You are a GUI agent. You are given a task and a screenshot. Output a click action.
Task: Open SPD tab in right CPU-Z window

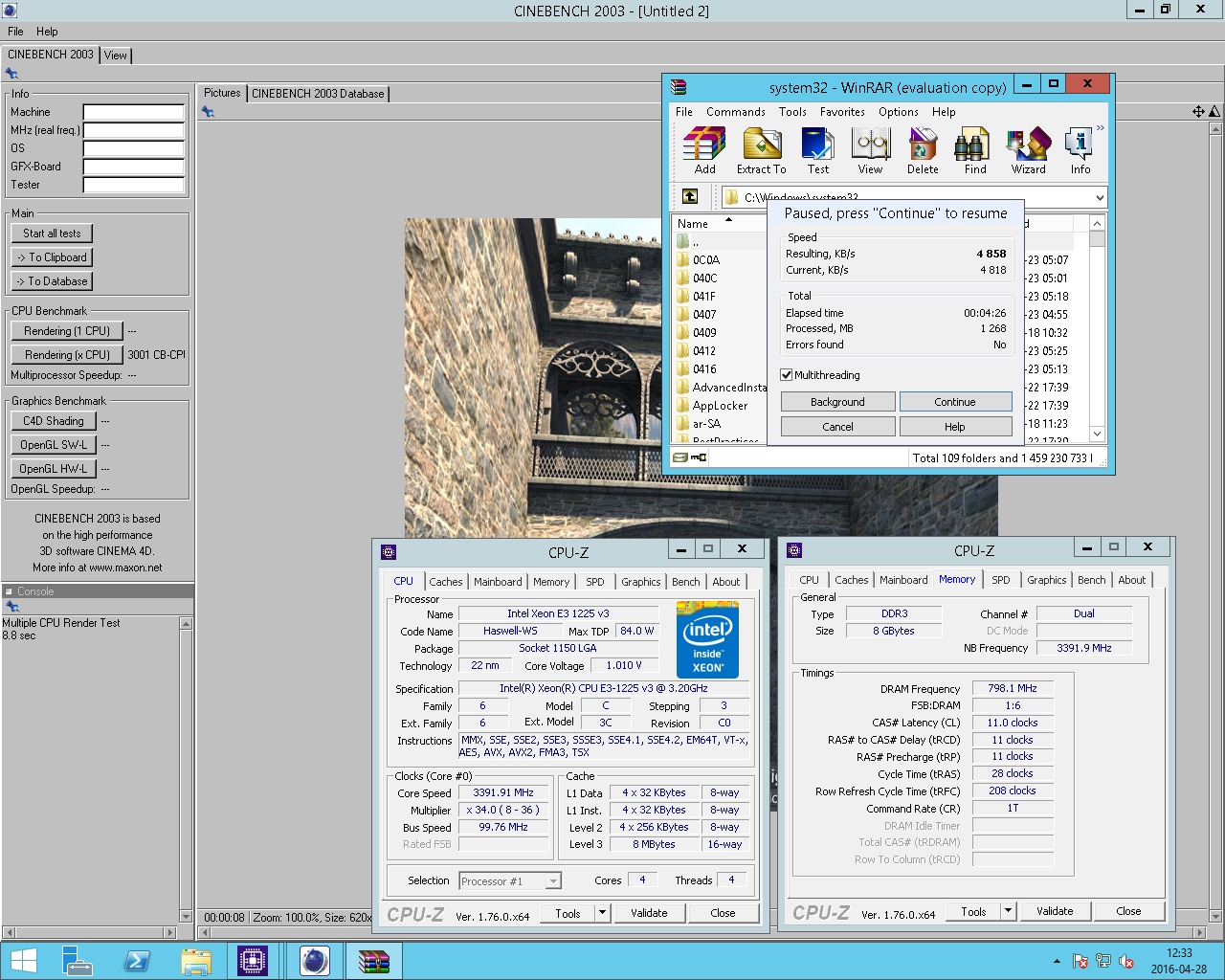[x=1001, y=580]
